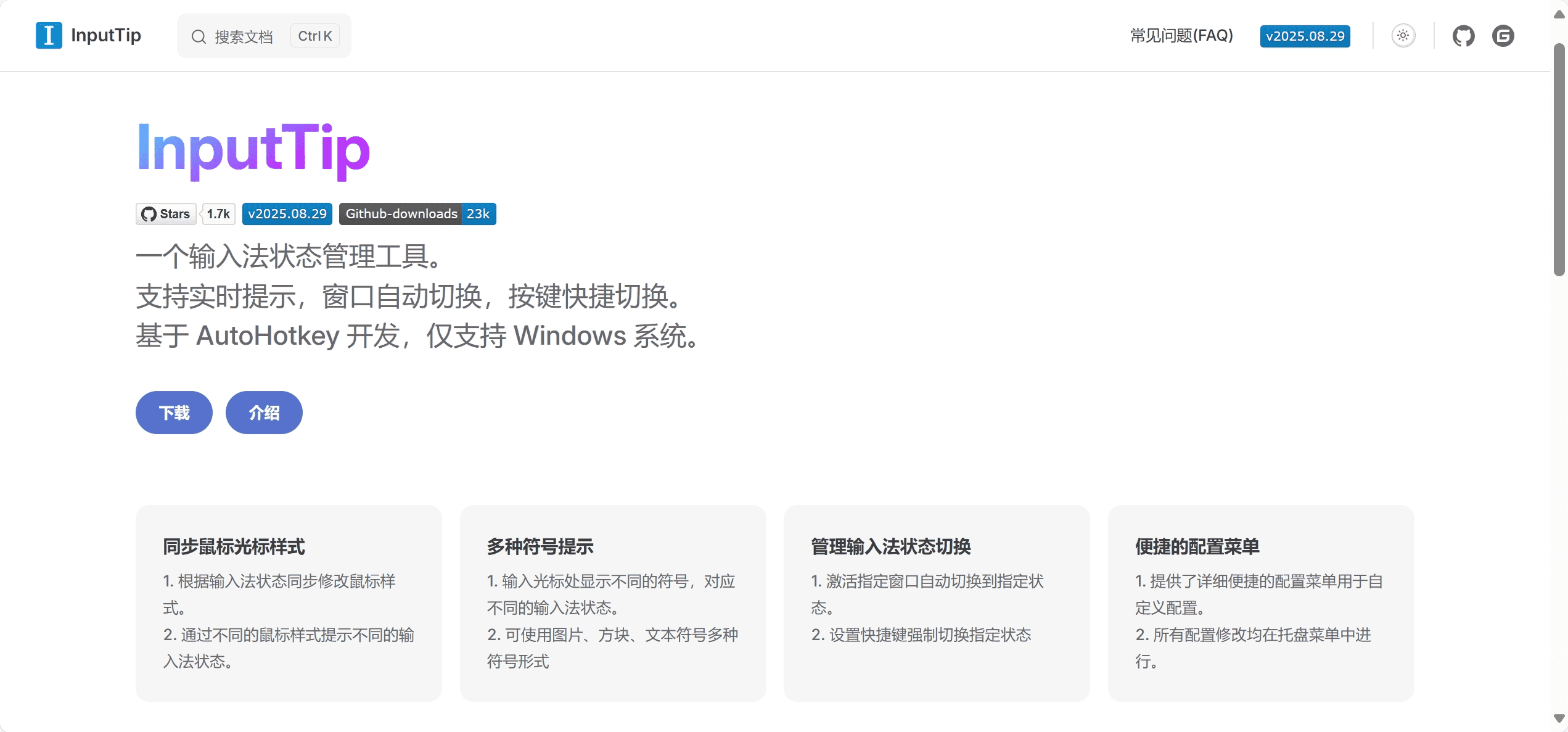Click the v2025.08.29 badge in navbar
This screenshot has height=732, width=1568.
coord(1305,36)
